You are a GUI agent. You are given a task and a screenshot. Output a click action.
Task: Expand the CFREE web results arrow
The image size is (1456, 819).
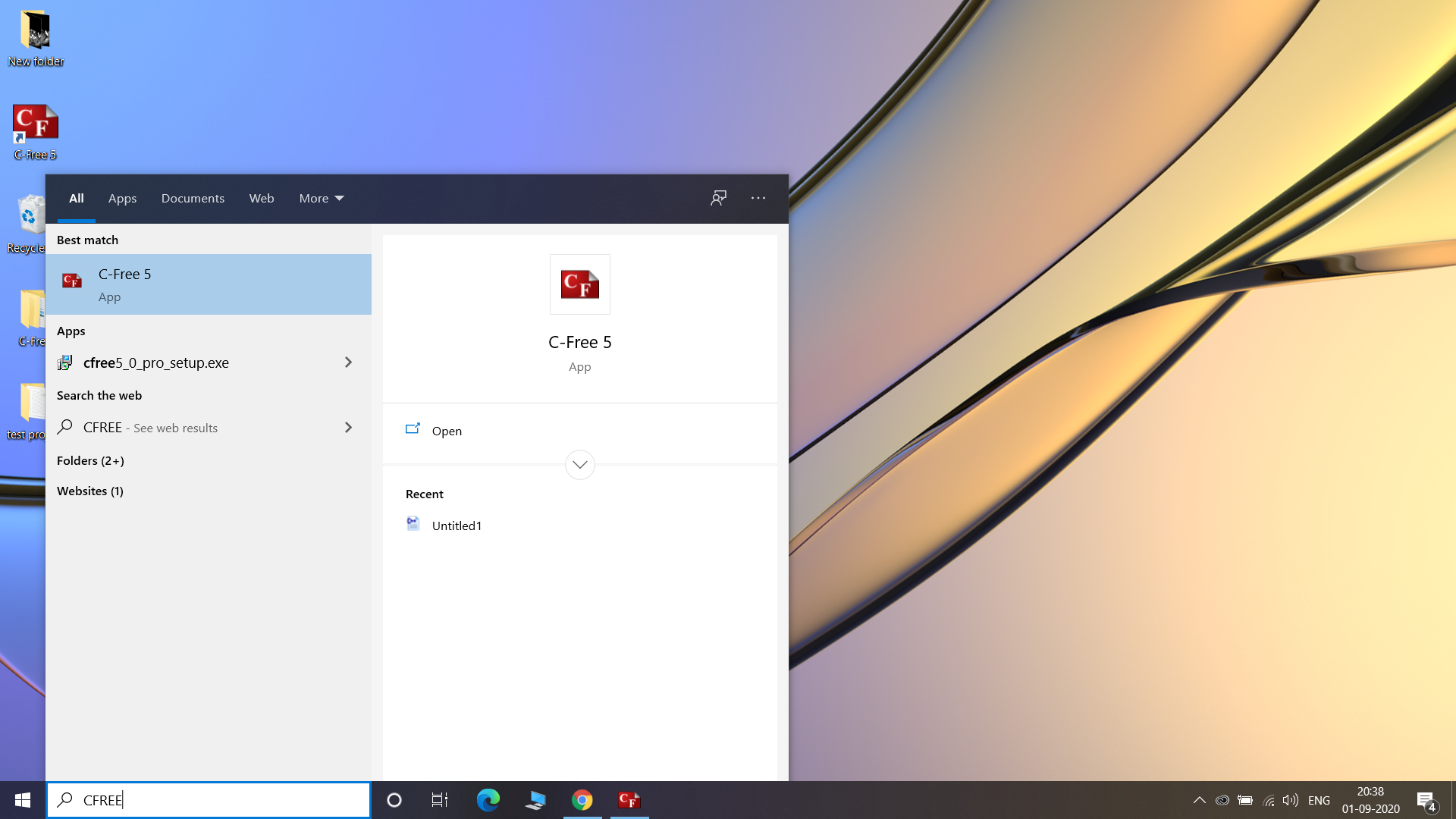pyautogui.click(x=348, y=428)
